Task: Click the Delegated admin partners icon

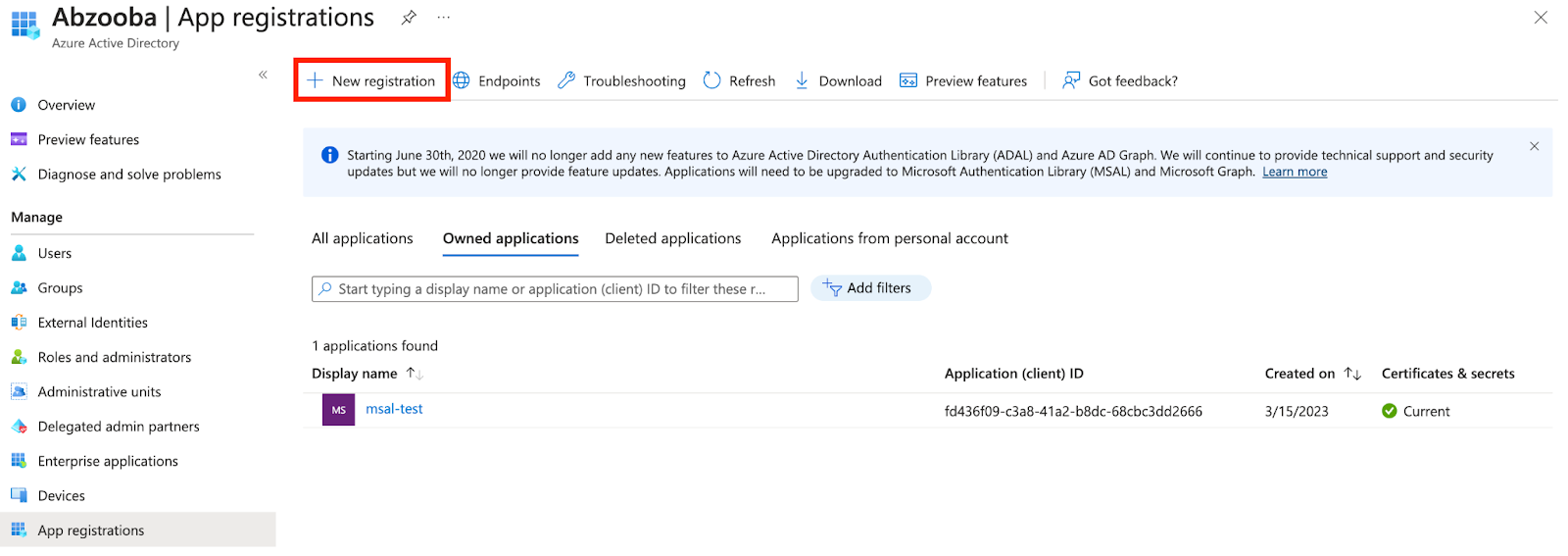Action: pyautogui.click(x=19, y=426)
